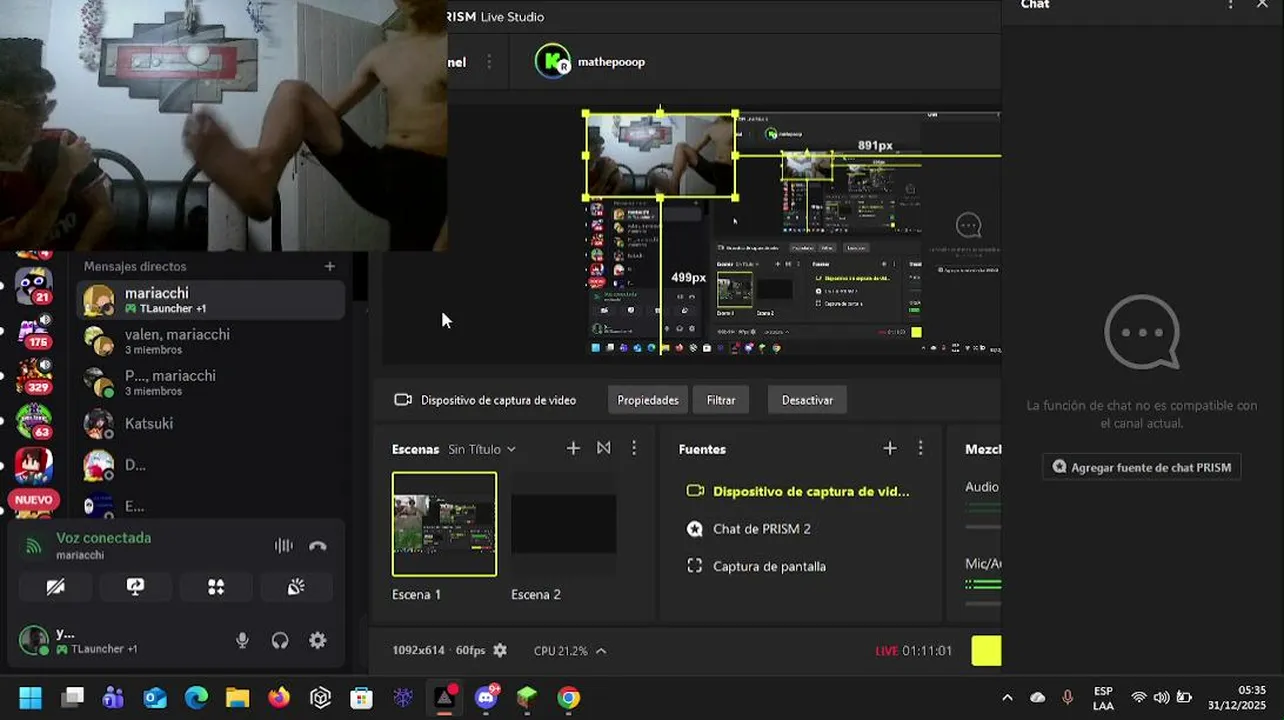This screenshot has height=720, width=1284.
Task: Switch to PRISM Live Studio taskbar icon
Action: pyautogui.click(x=444, y=698)
